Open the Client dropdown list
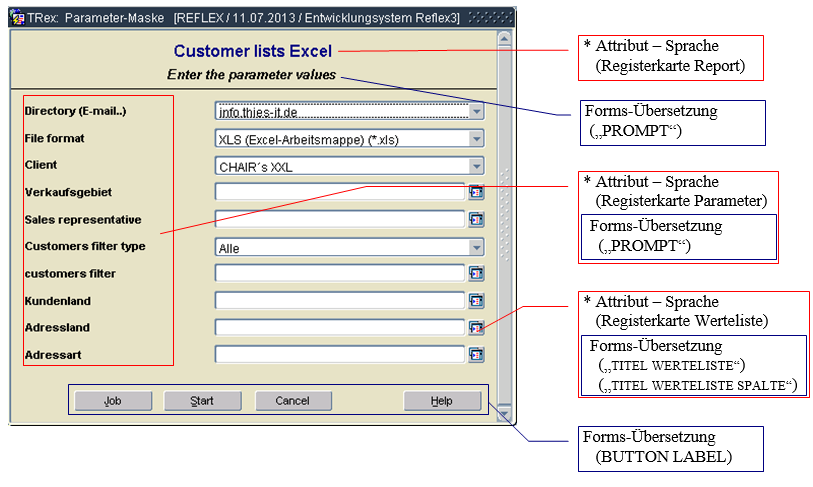Screen dimensions: 813x487 click(x=476, y=166)
